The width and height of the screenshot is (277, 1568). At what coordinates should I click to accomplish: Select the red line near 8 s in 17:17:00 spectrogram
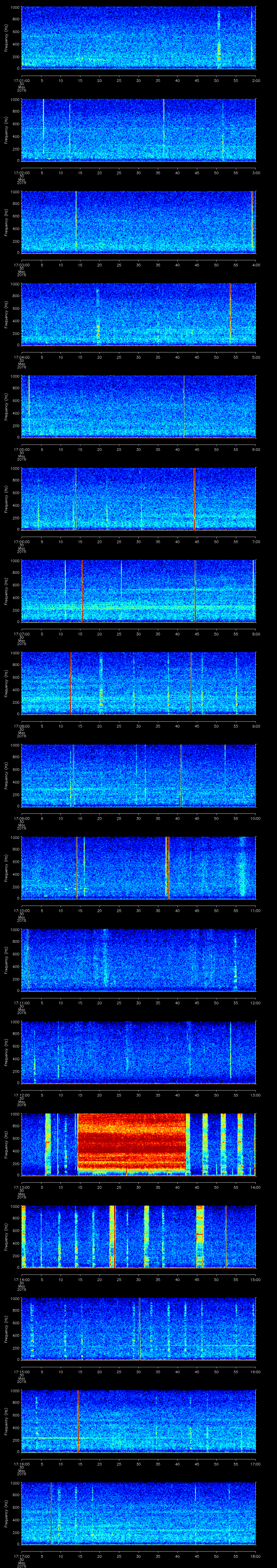tap(51, 1513)
